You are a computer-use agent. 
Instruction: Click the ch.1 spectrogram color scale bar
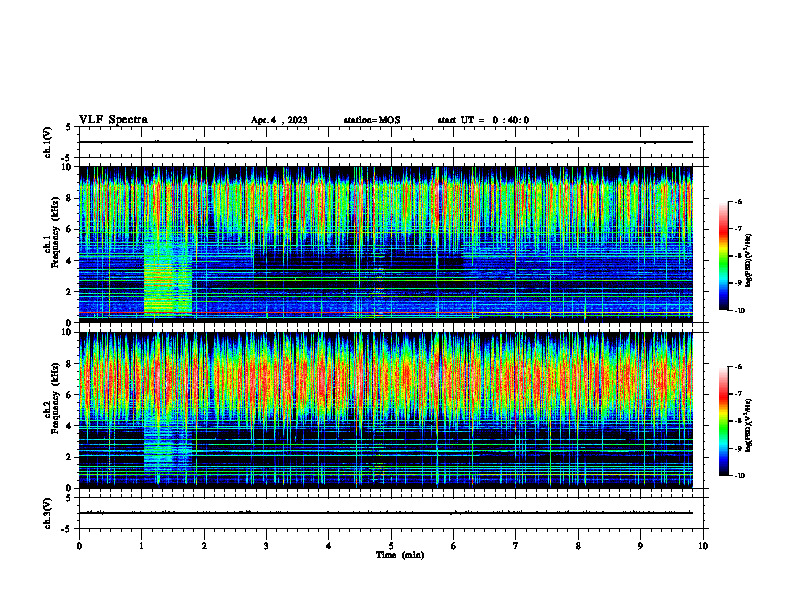(x=724, y=256)
